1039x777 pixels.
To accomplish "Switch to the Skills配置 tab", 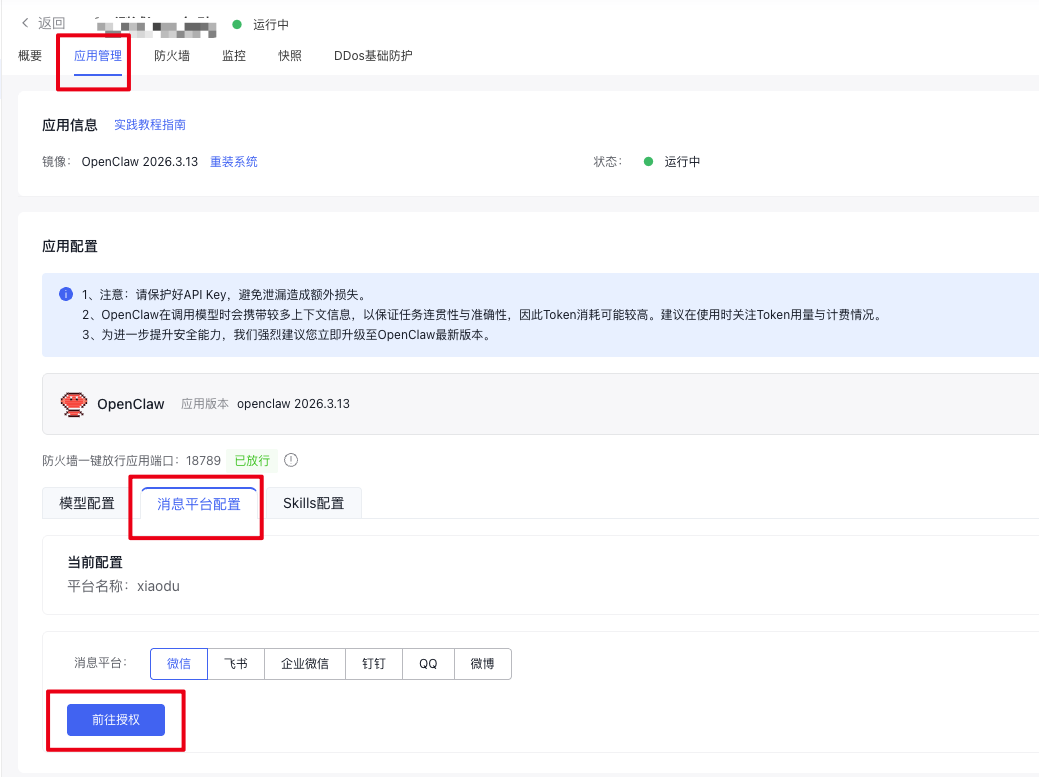I will pyautogui.click(x=313, y=503).
